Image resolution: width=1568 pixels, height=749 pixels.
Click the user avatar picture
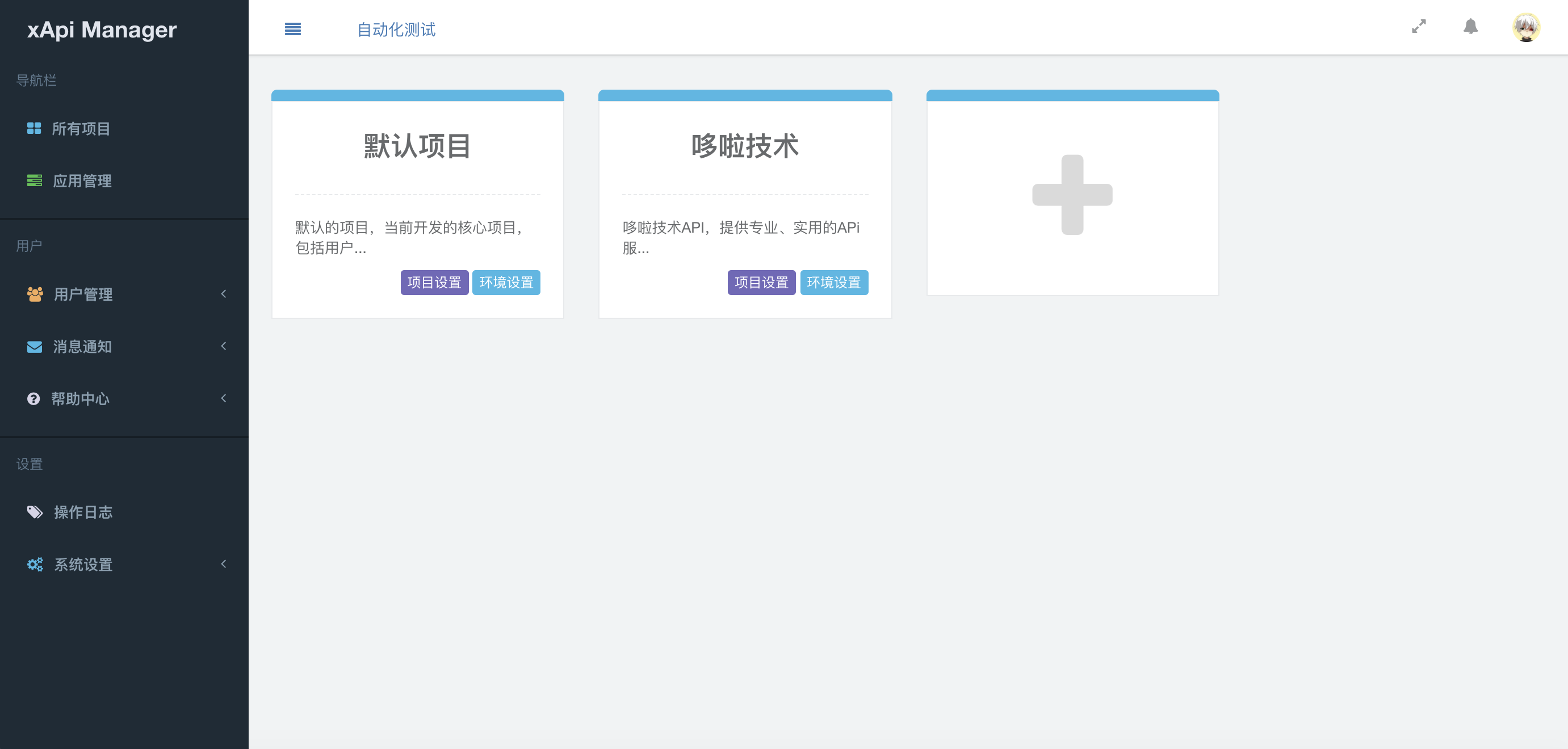(x=1525, y=27)
